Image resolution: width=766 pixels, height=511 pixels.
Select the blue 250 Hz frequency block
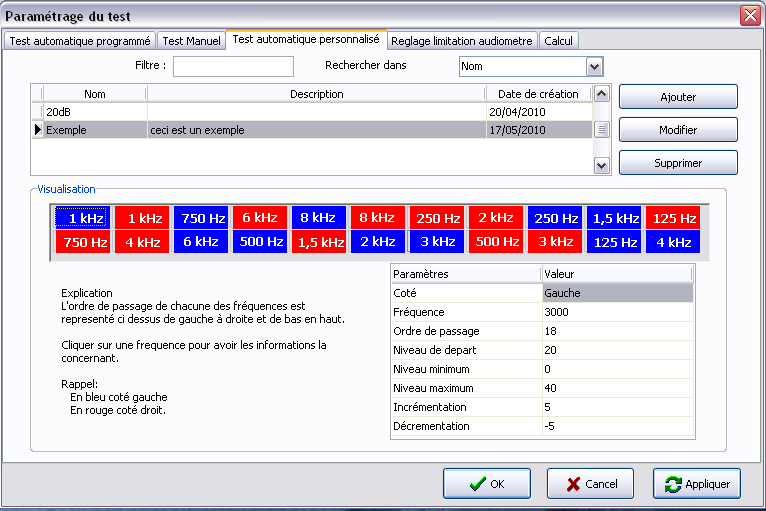coord(555,218)
